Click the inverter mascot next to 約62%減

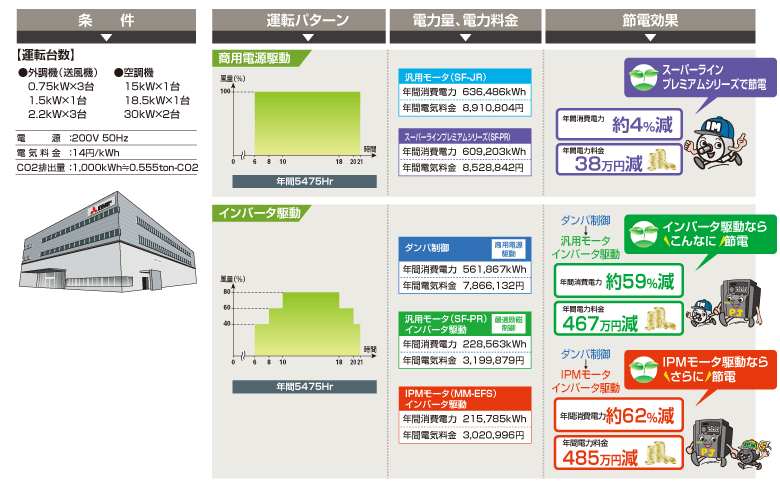point(714,441)
